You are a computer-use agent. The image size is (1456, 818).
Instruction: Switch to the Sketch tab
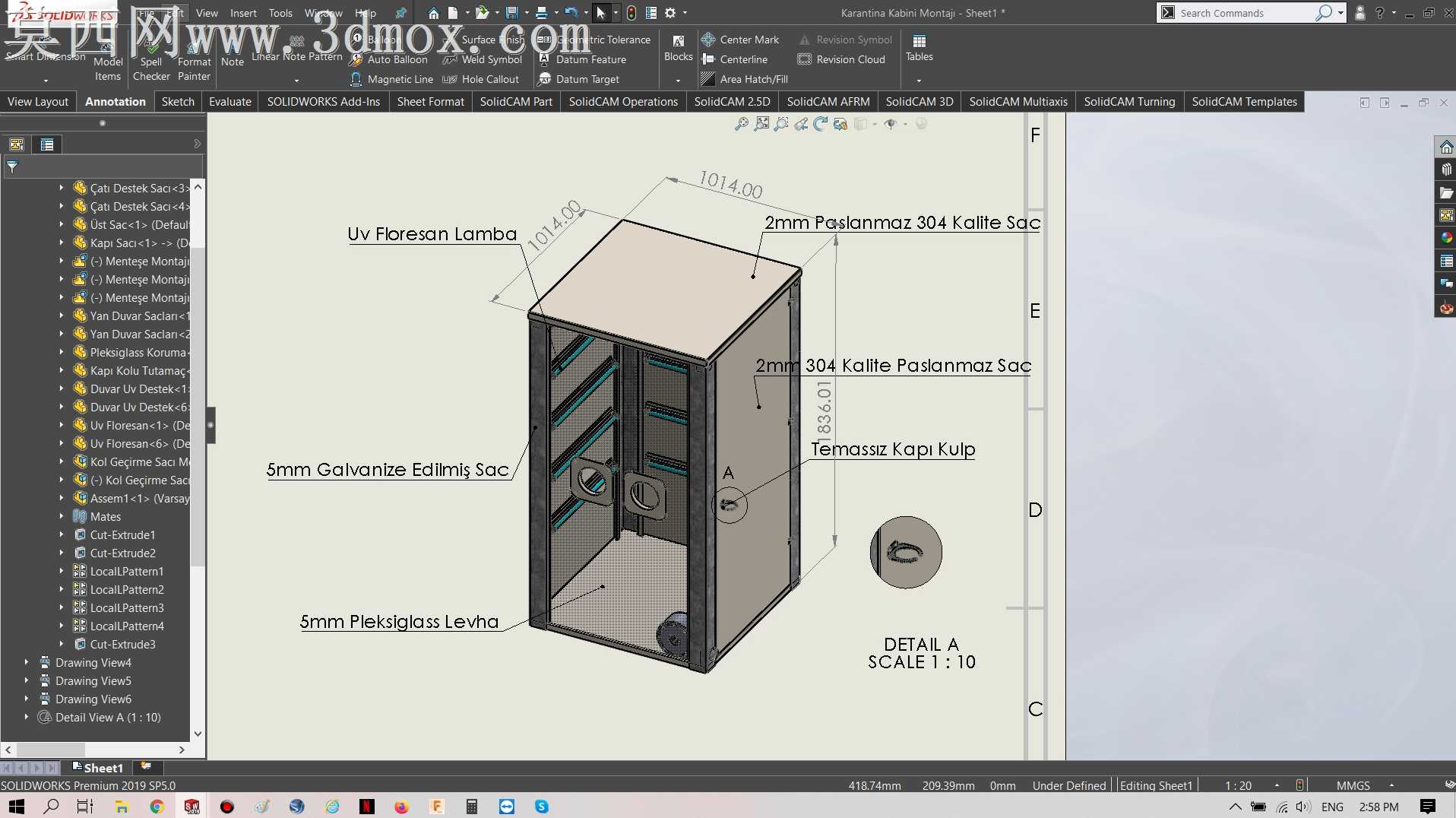click(178, 102)
